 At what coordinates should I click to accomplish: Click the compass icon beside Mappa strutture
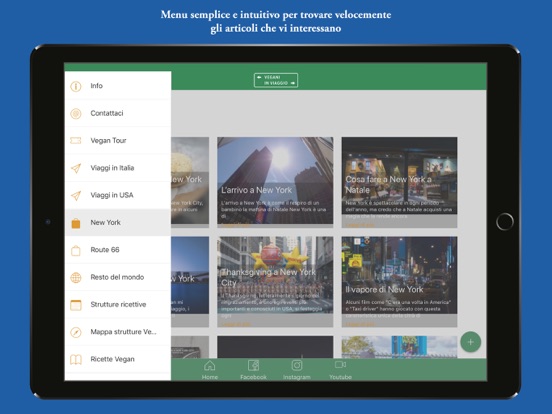(76, 332)
